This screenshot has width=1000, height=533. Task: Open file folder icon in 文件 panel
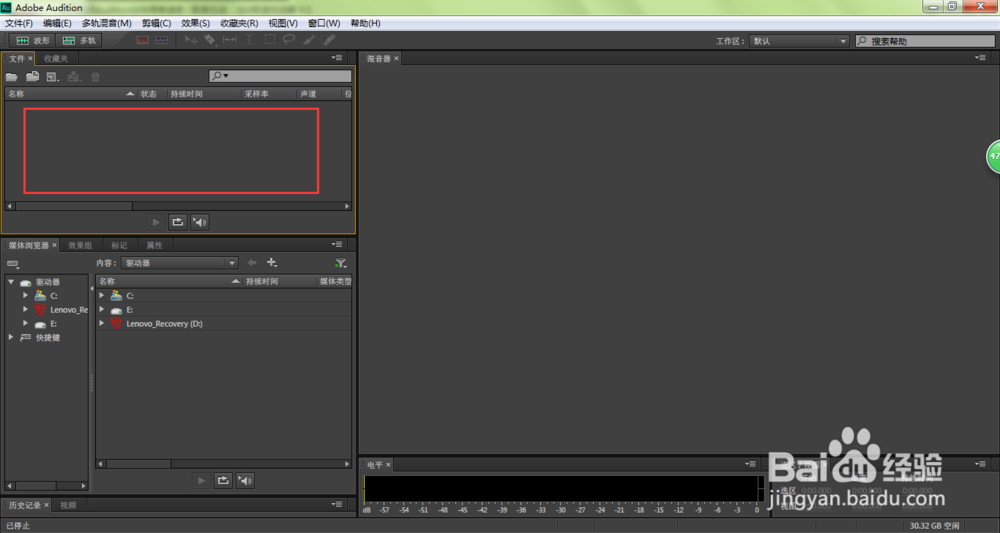[x=11, y=77]
